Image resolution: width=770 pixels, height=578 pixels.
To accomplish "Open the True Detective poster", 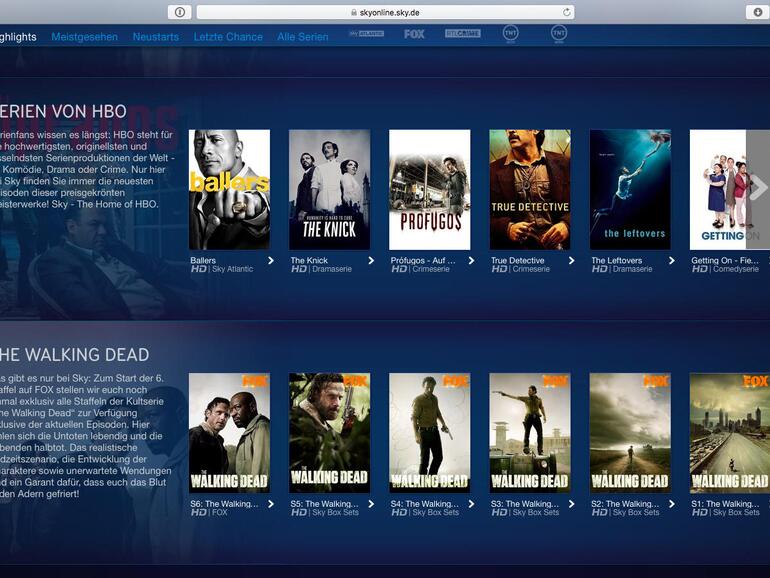I will (530, 190).
